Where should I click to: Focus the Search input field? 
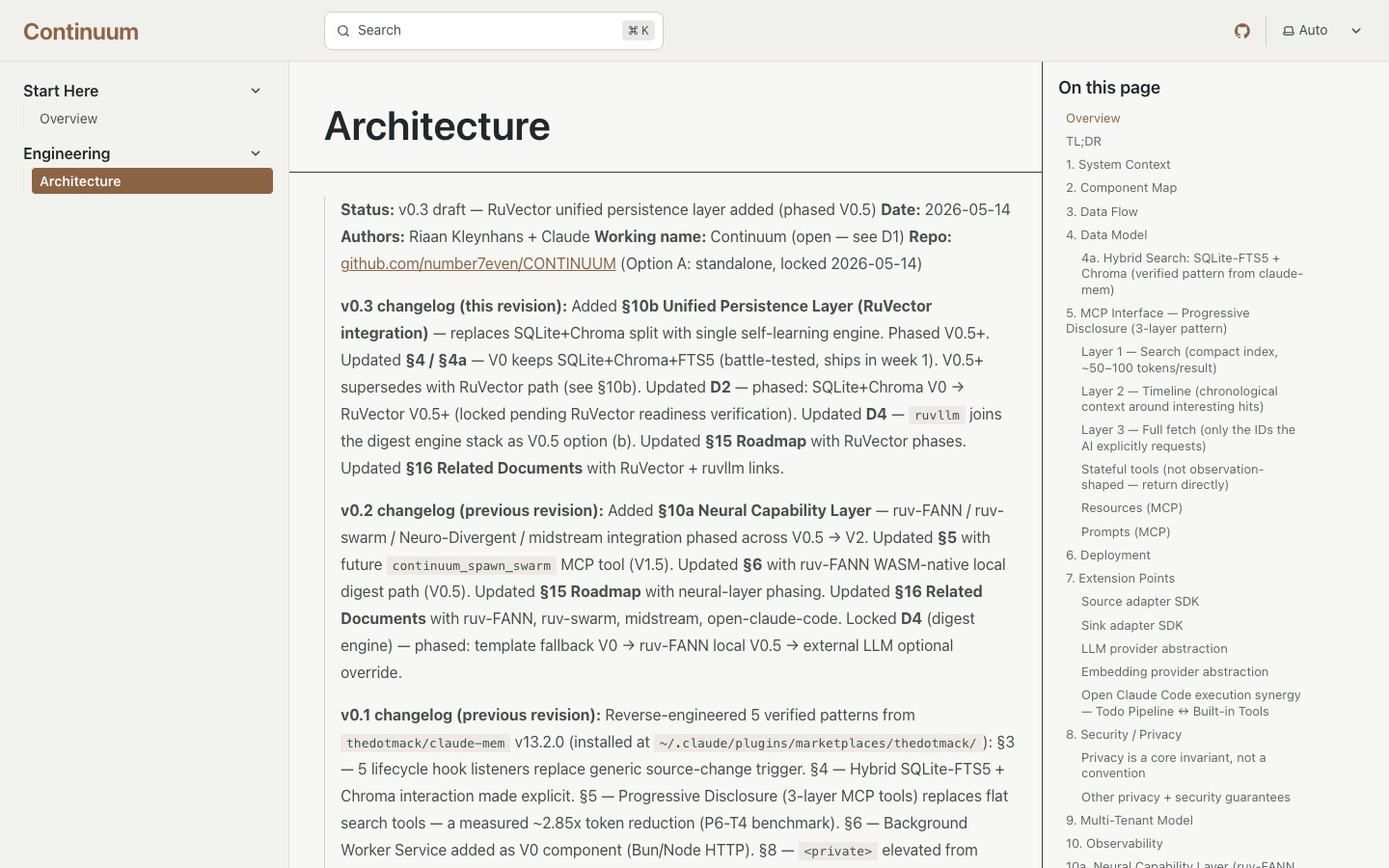[x=494, y=31]
